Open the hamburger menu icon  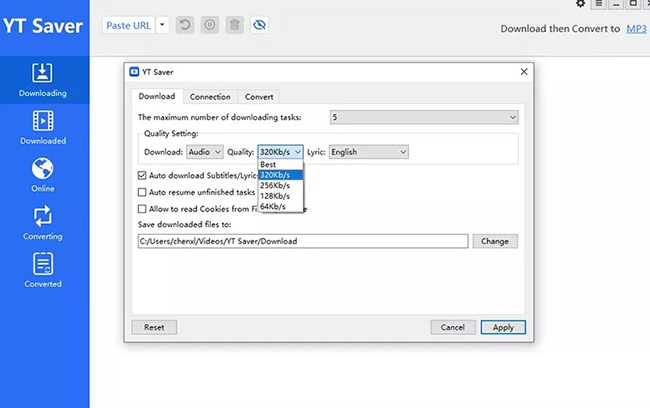[599, 4]
